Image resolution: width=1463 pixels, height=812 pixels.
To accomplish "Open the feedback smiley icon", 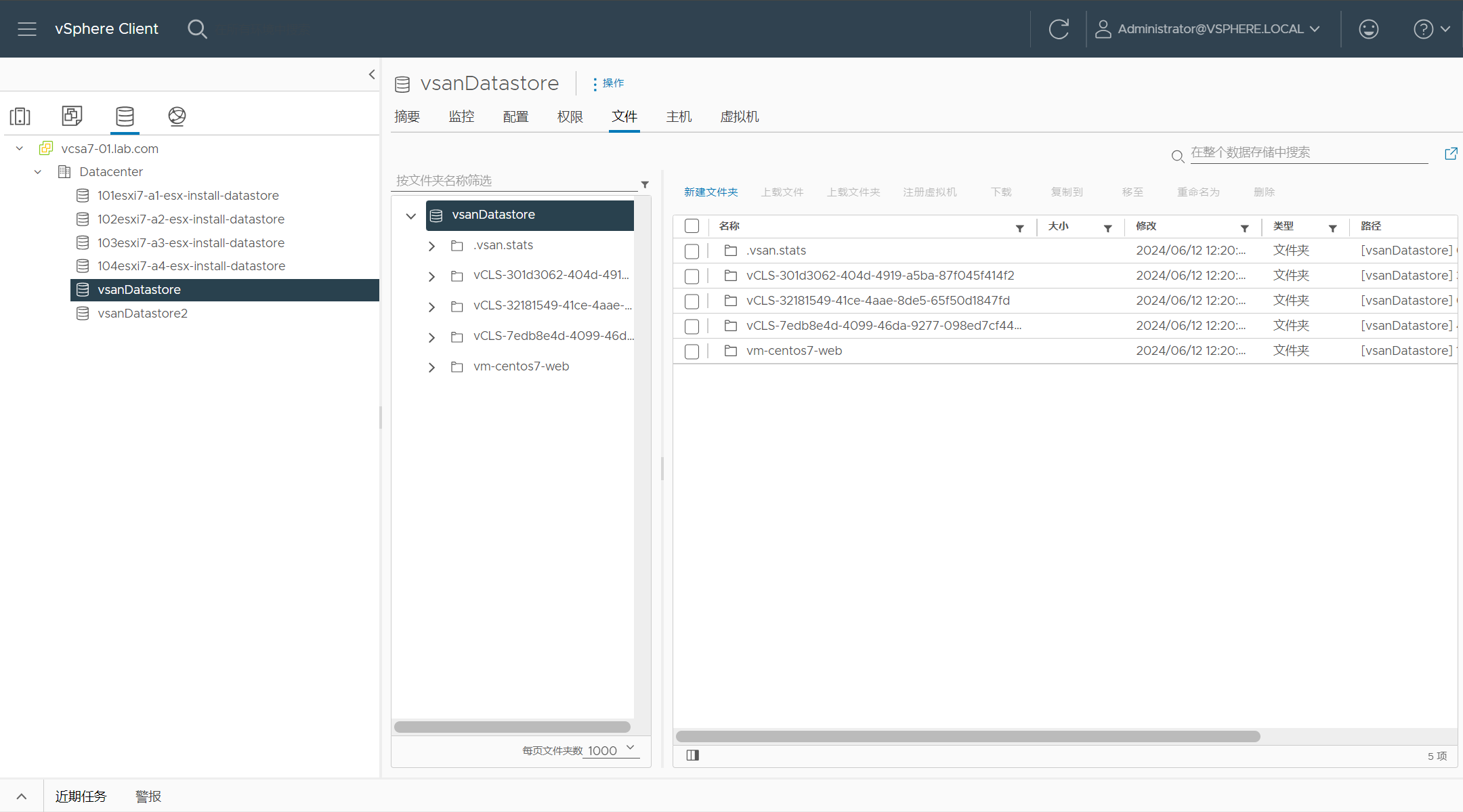I will tap(1368, 29).
